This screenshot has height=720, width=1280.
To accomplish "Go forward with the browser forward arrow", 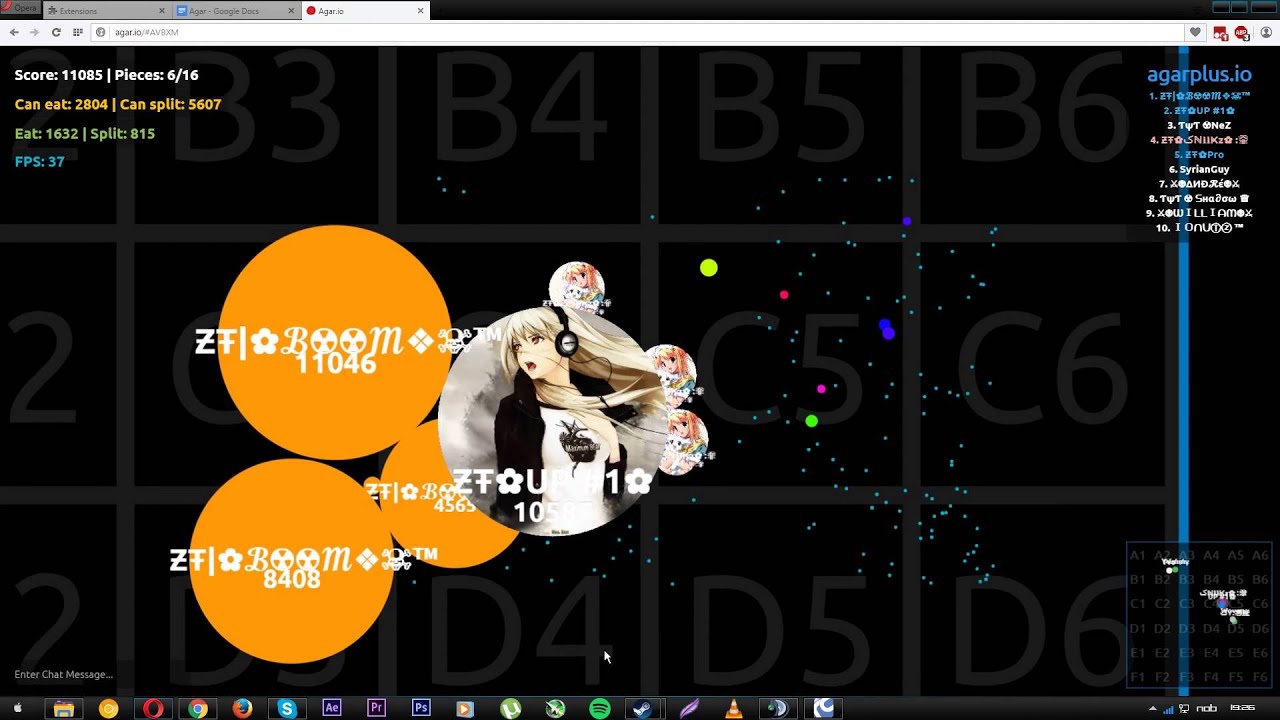I will (x=34, y=32).
